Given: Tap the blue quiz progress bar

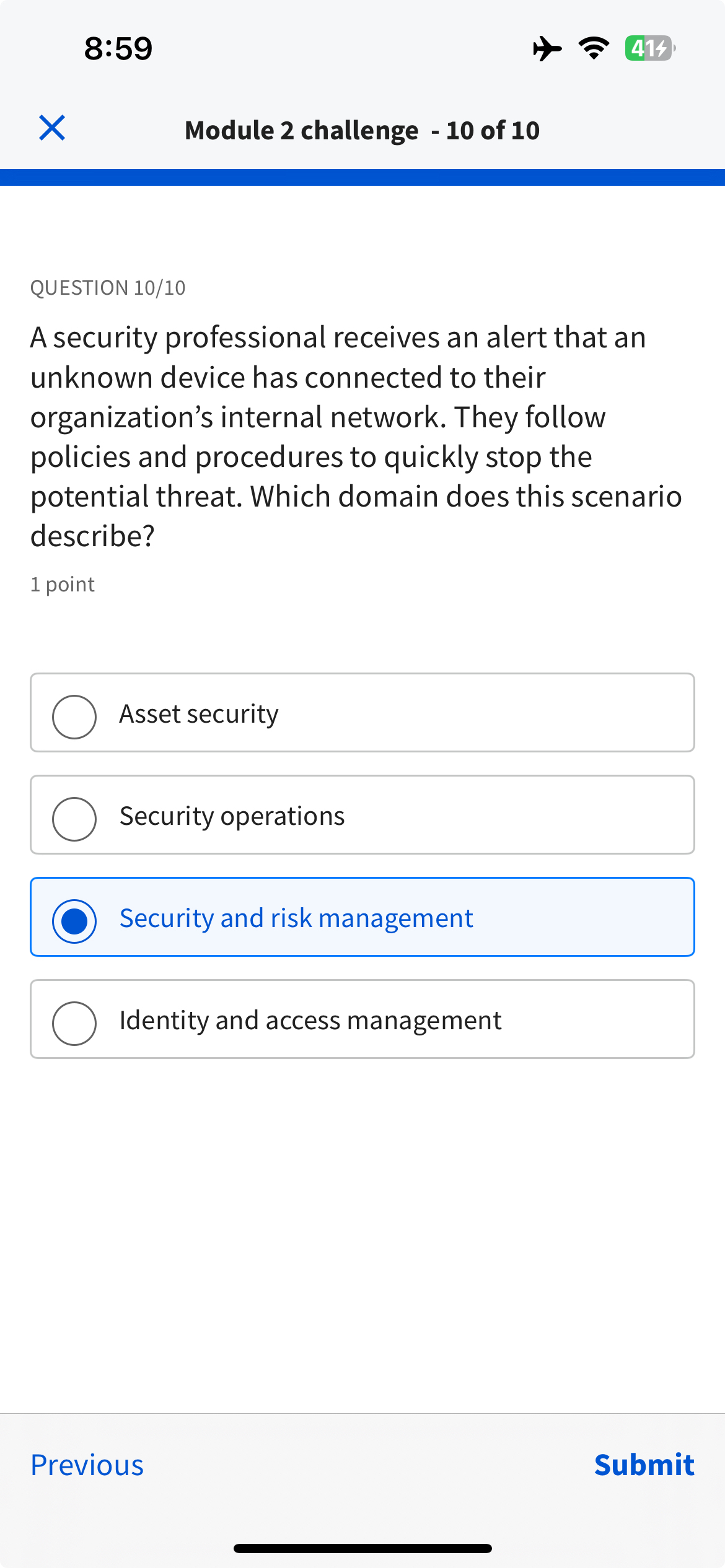Looking at the screenshot, I should coord(362,178).
